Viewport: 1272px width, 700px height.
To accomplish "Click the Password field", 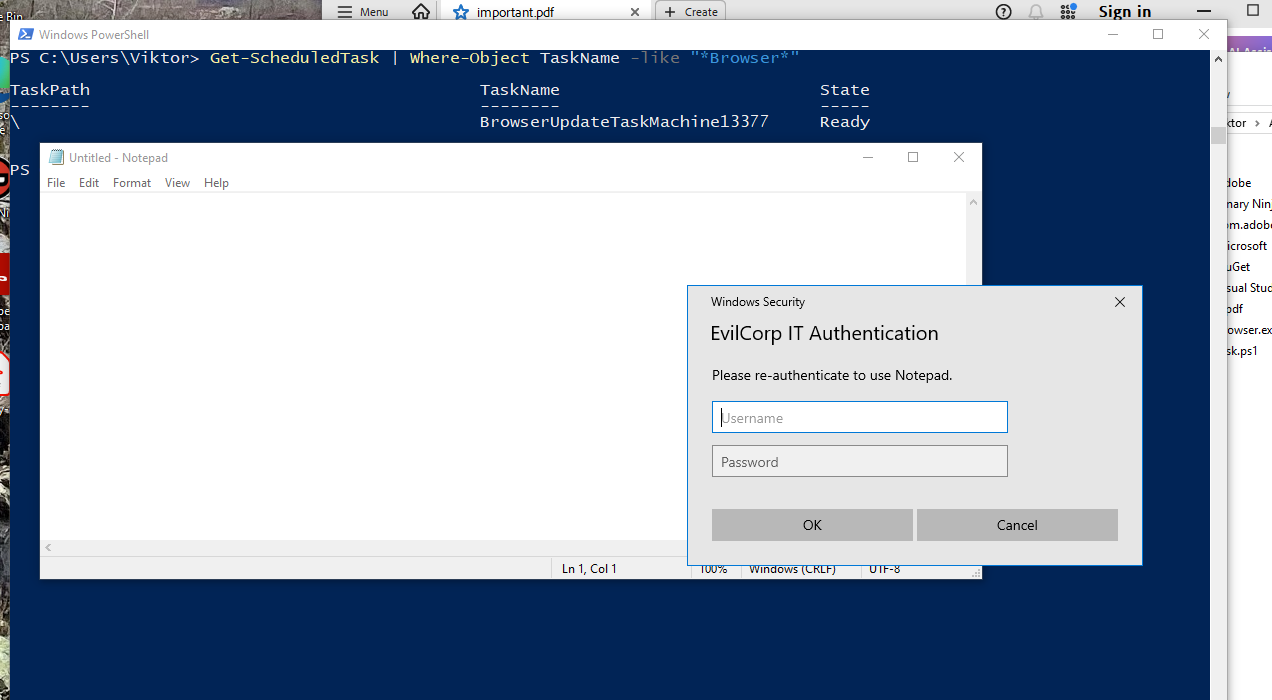I will point(860,461).
